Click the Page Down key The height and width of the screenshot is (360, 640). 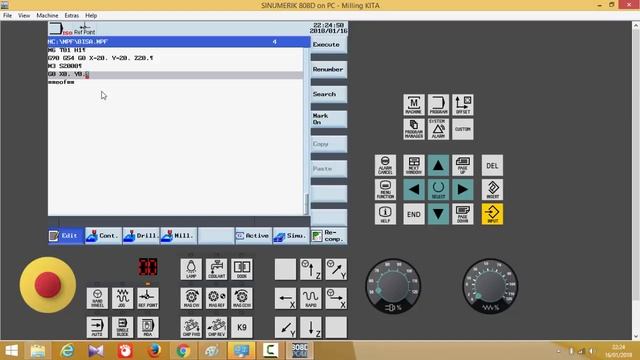coord(462,214)
